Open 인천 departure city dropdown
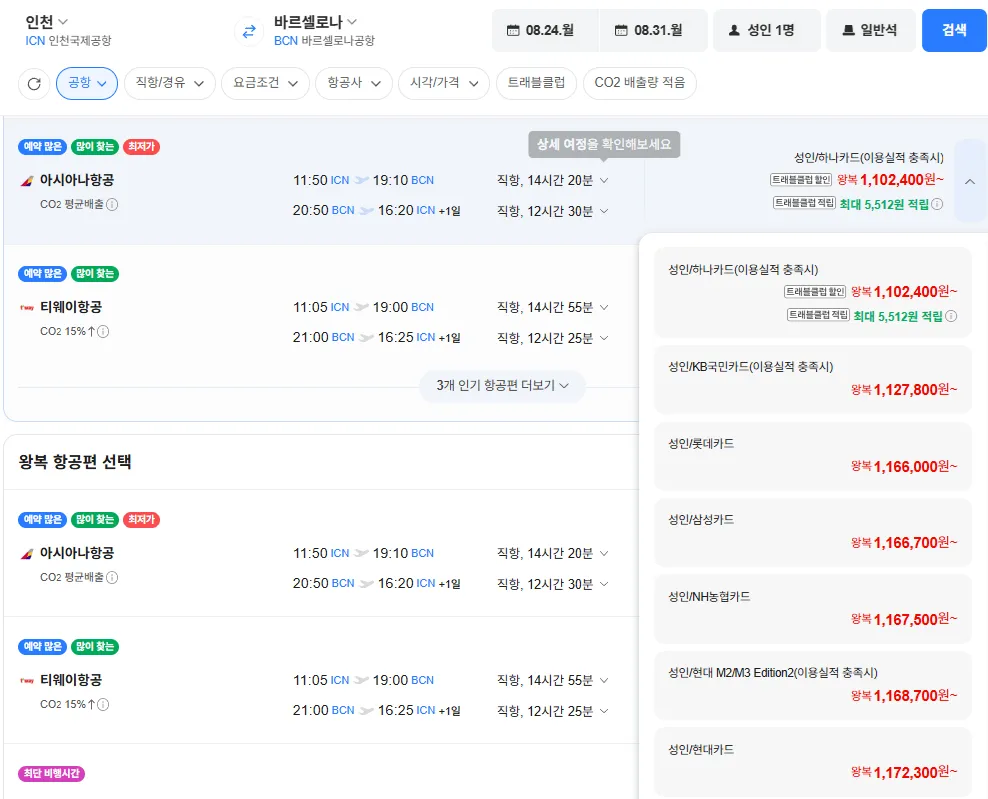The image size is (988, 799). click(x=46, y=22)
